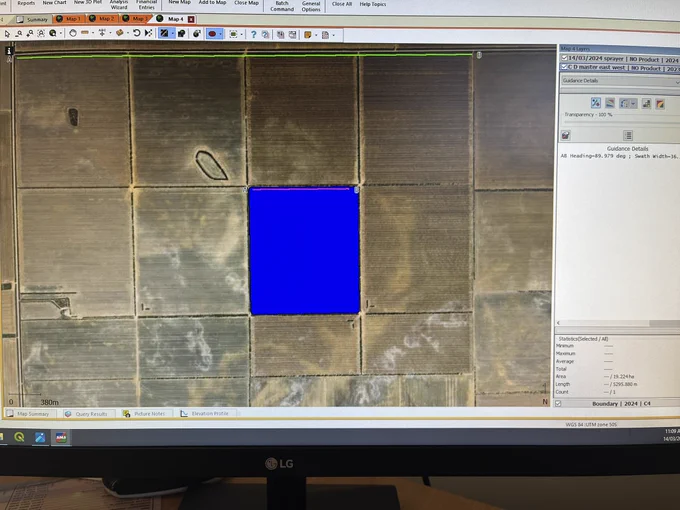Click the Analysis Wizard button

pyautogui.click(x=119, y=4)
